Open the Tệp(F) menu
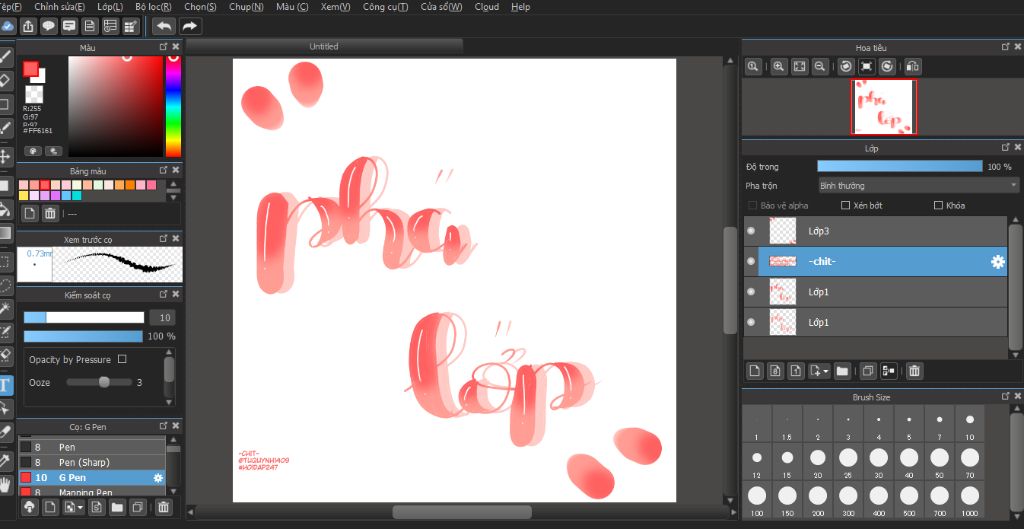The image size is (1024, 529). [10, 7]
